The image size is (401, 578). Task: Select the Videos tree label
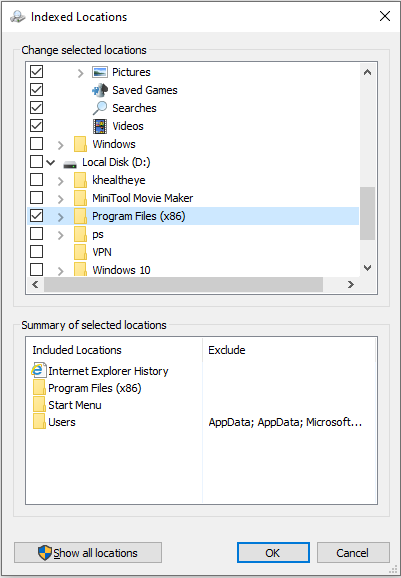[128, 126]
